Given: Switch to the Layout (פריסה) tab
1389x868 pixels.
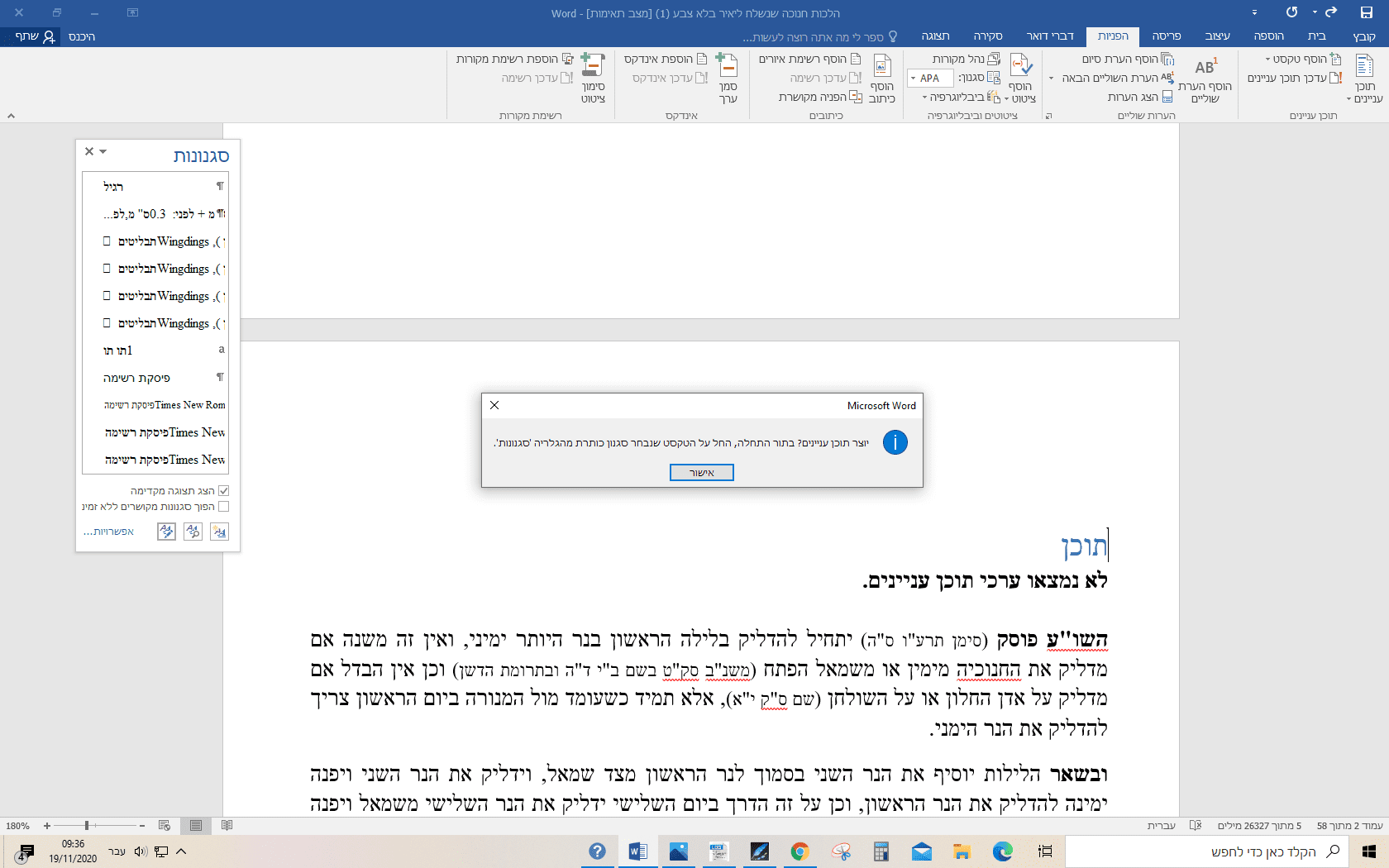Looking at the screenshot, I should [x=1166, y=36].
